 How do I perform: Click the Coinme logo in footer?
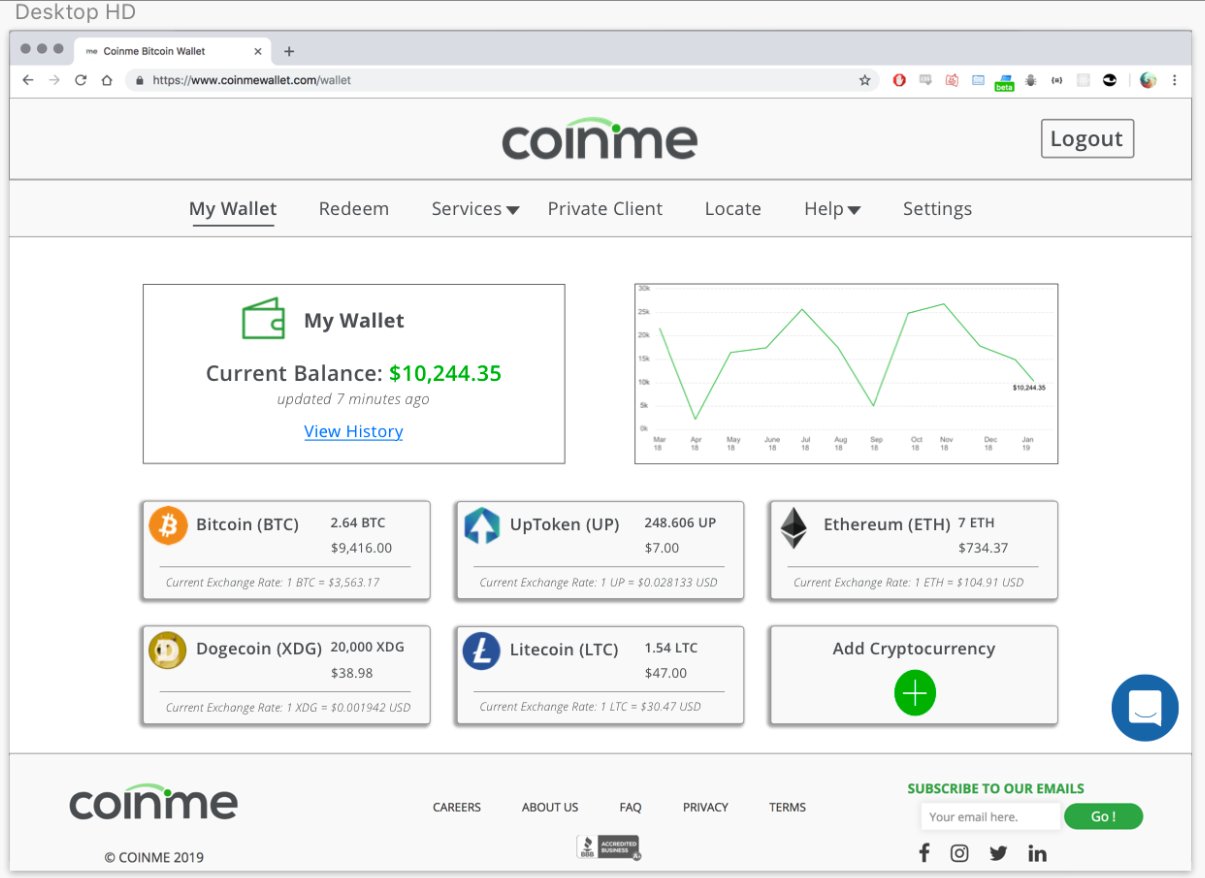click(153, 802)
